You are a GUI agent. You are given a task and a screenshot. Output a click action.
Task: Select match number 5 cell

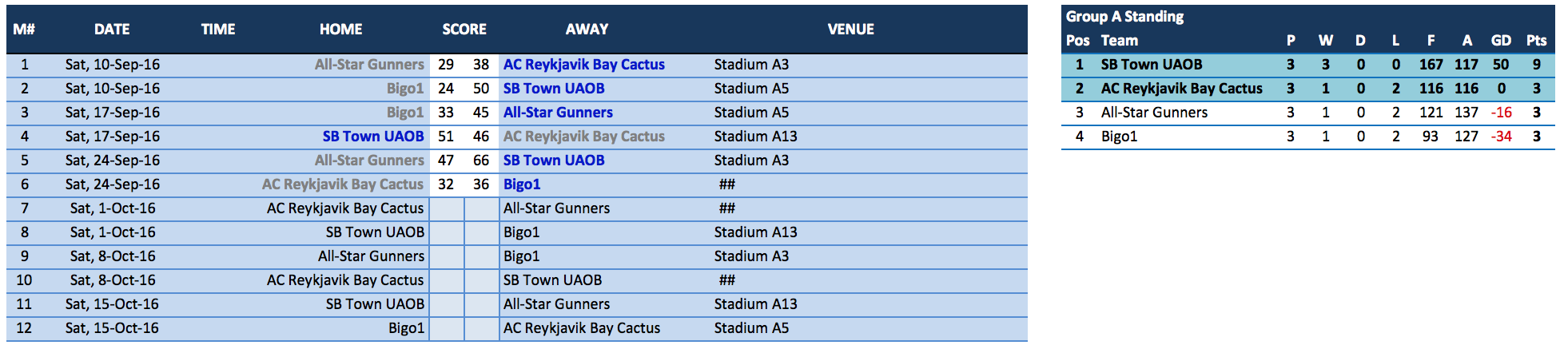(25, 161)
